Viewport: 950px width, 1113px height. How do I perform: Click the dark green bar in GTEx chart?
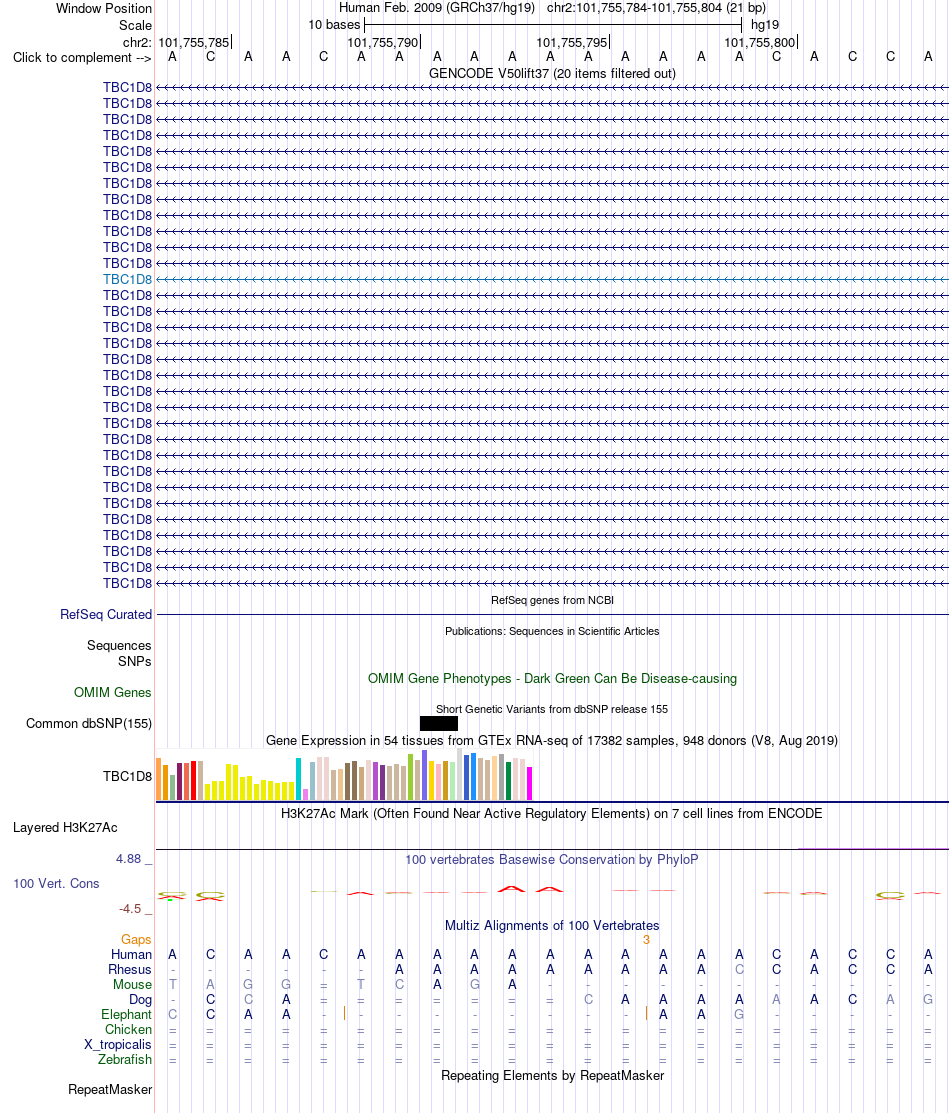tap(508, 781)
